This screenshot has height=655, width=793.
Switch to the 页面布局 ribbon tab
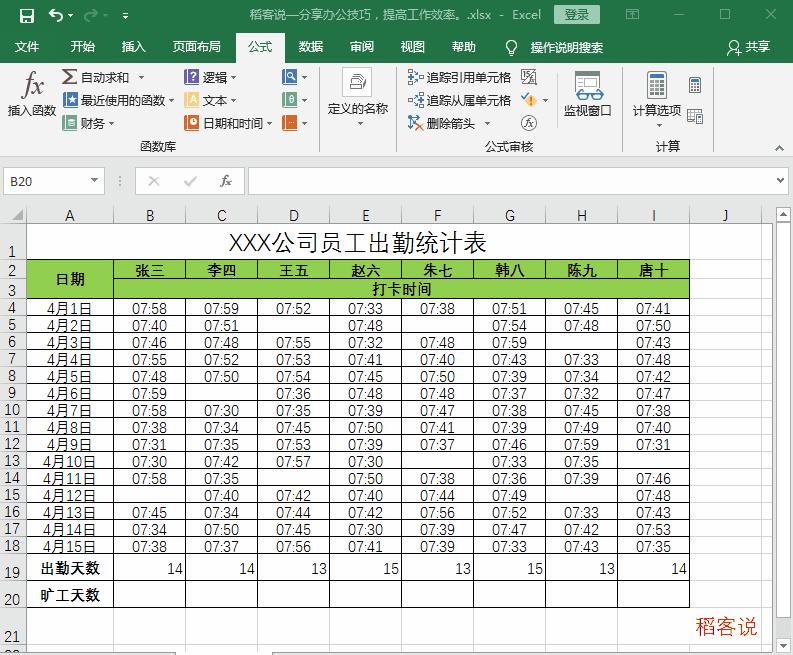(x=196, y=47)
